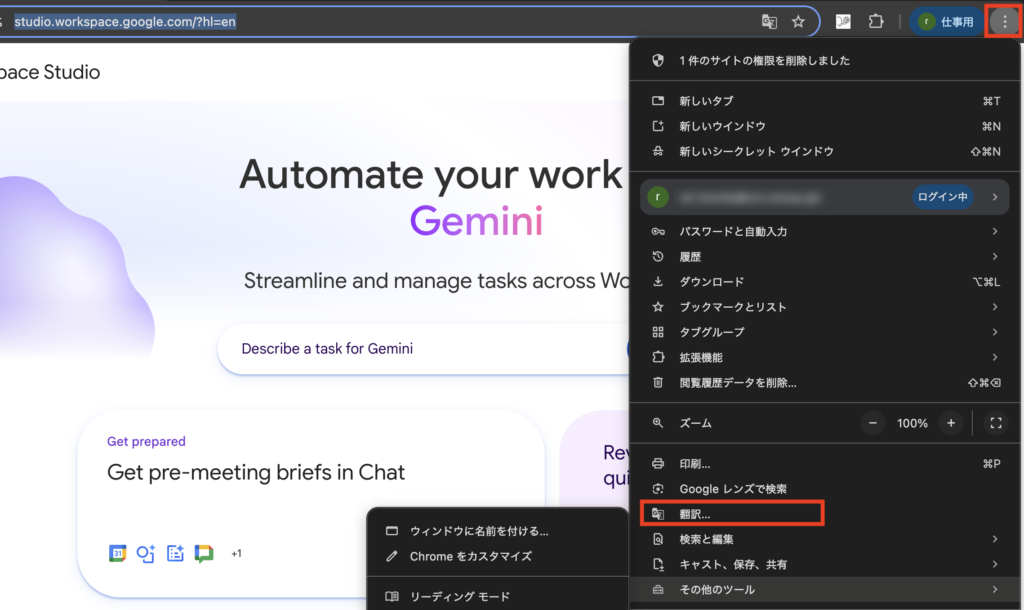Zoom out with the minus button
Viewport: 1024px width, 610px height.
pos(873,423)
